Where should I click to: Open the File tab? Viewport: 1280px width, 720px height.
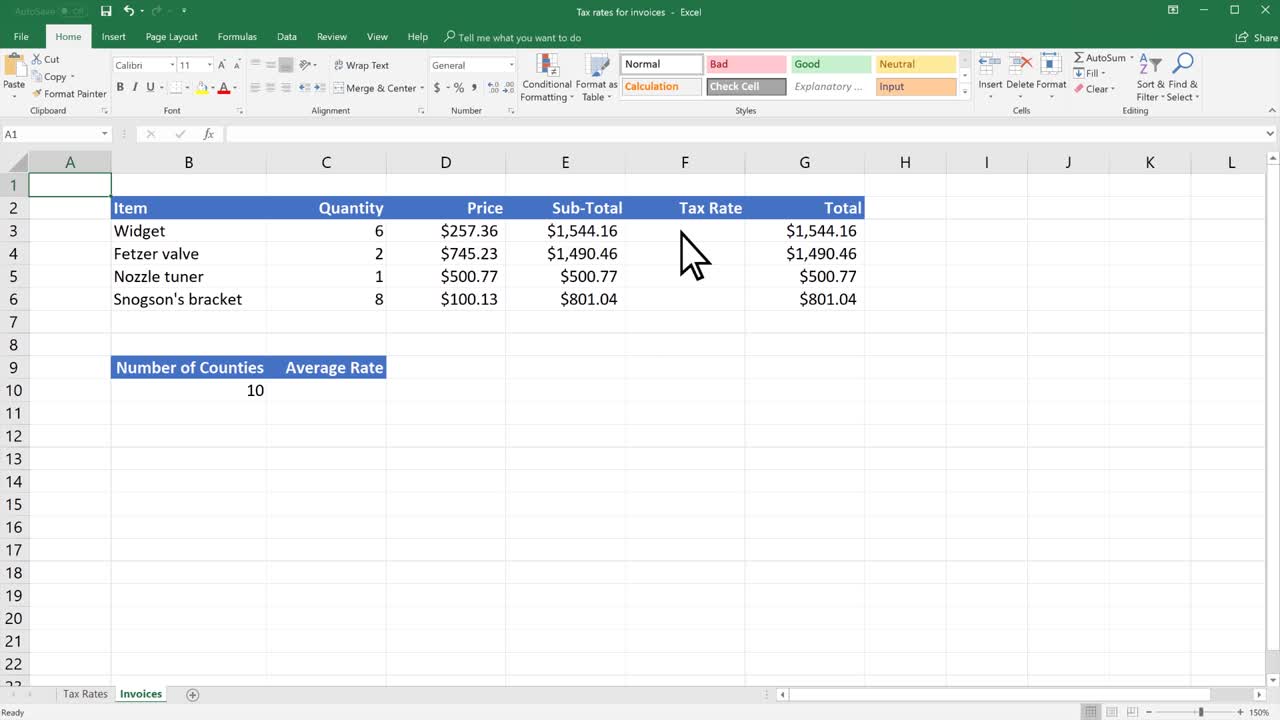(x=21, y=37)
